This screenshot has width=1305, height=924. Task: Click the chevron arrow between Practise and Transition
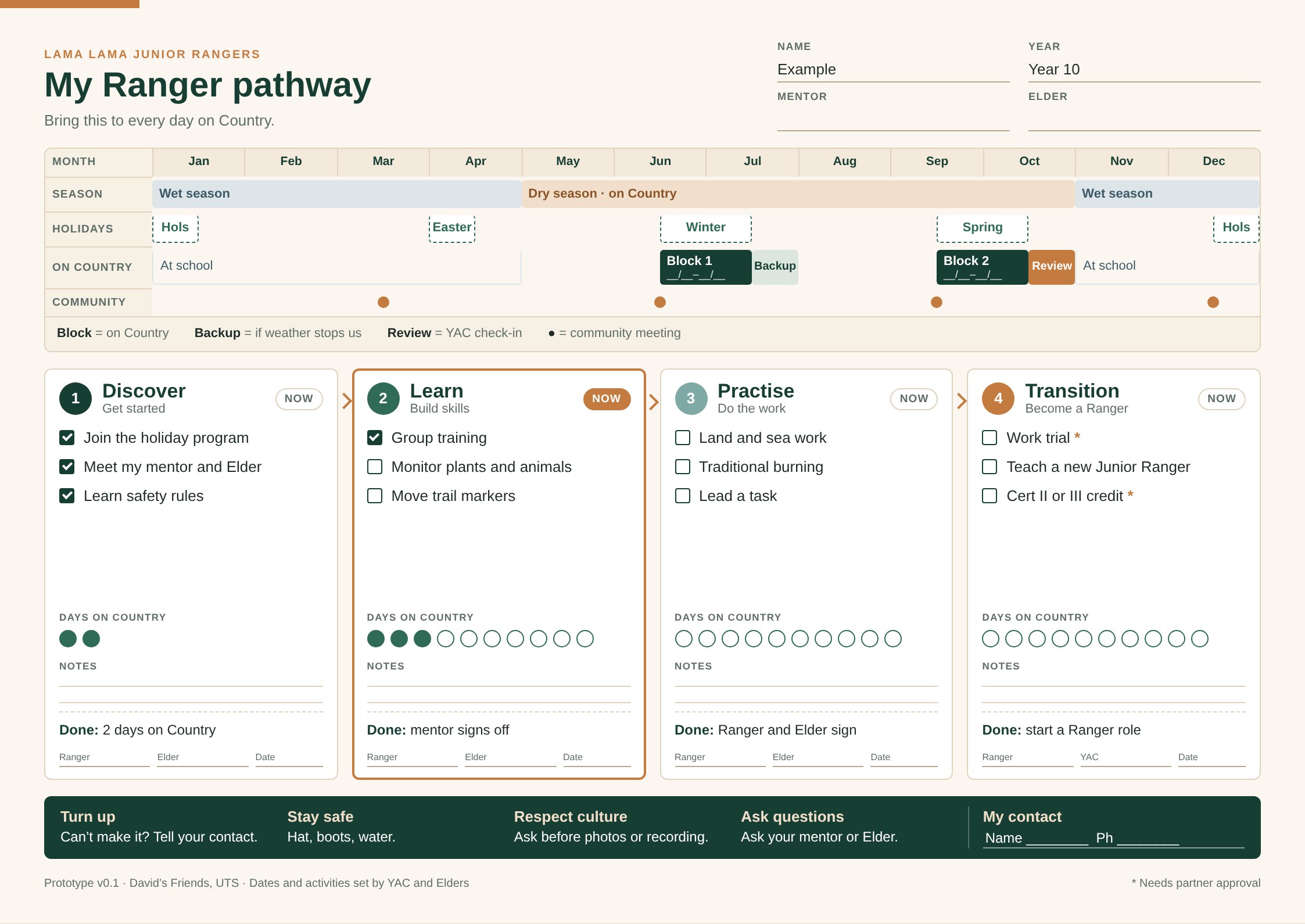tap(962, 401)
